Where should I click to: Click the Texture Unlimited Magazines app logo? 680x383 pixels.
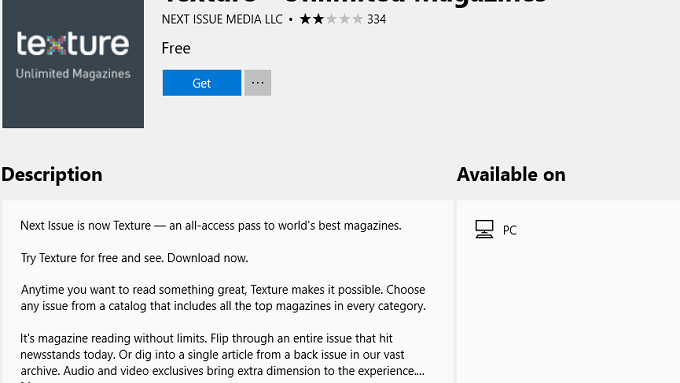coord(73,63)
